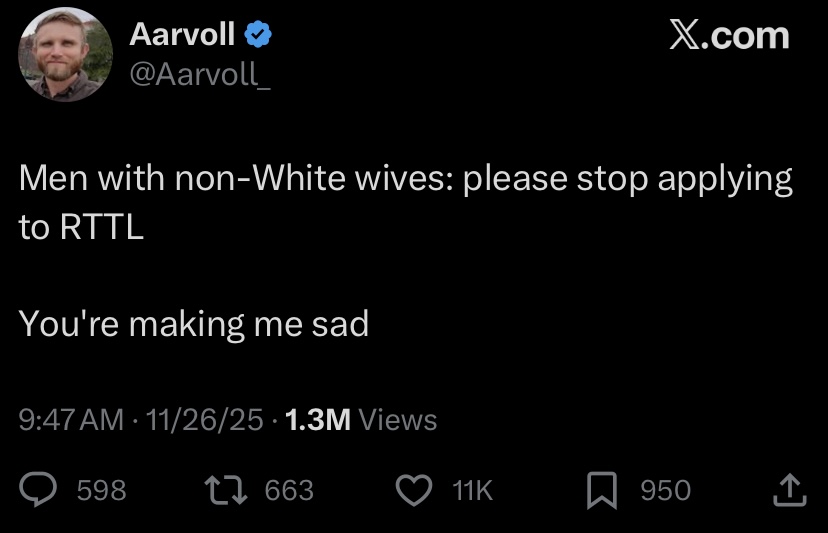
Task: Open the 663 reposts count
Action: (289, 490)
